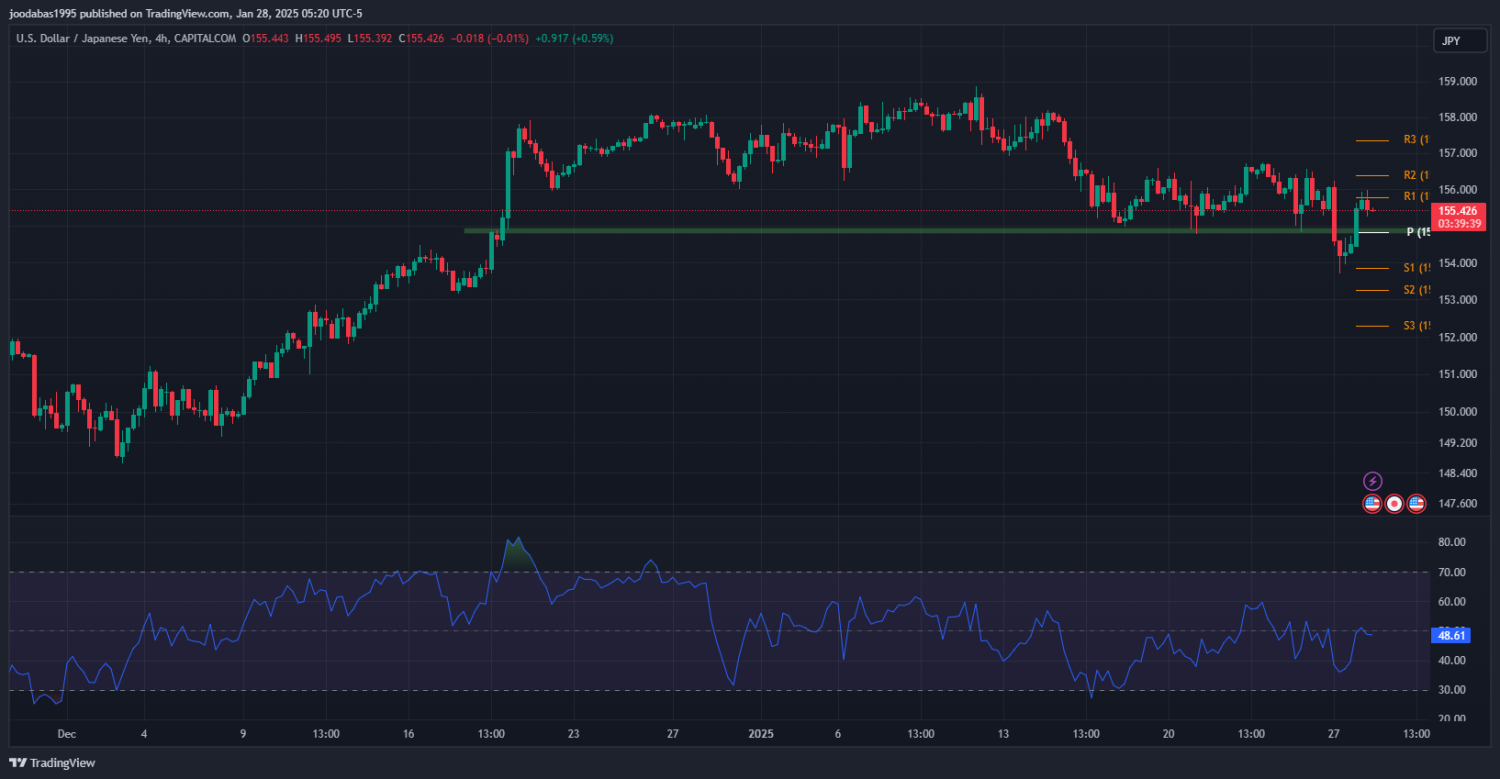1500x779 pixels.
Task: Select the R2 pivot resistance line label
Action: click(x=1415, y=175)
